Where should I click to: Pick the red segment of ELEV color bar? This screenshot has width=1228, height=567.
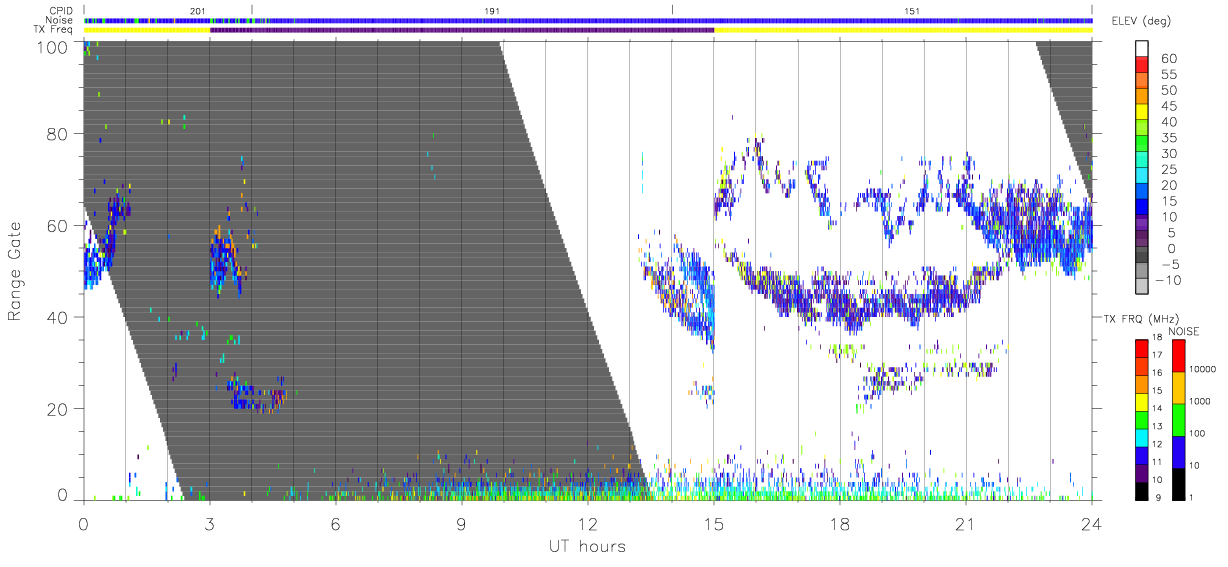tap(1144, 67)
